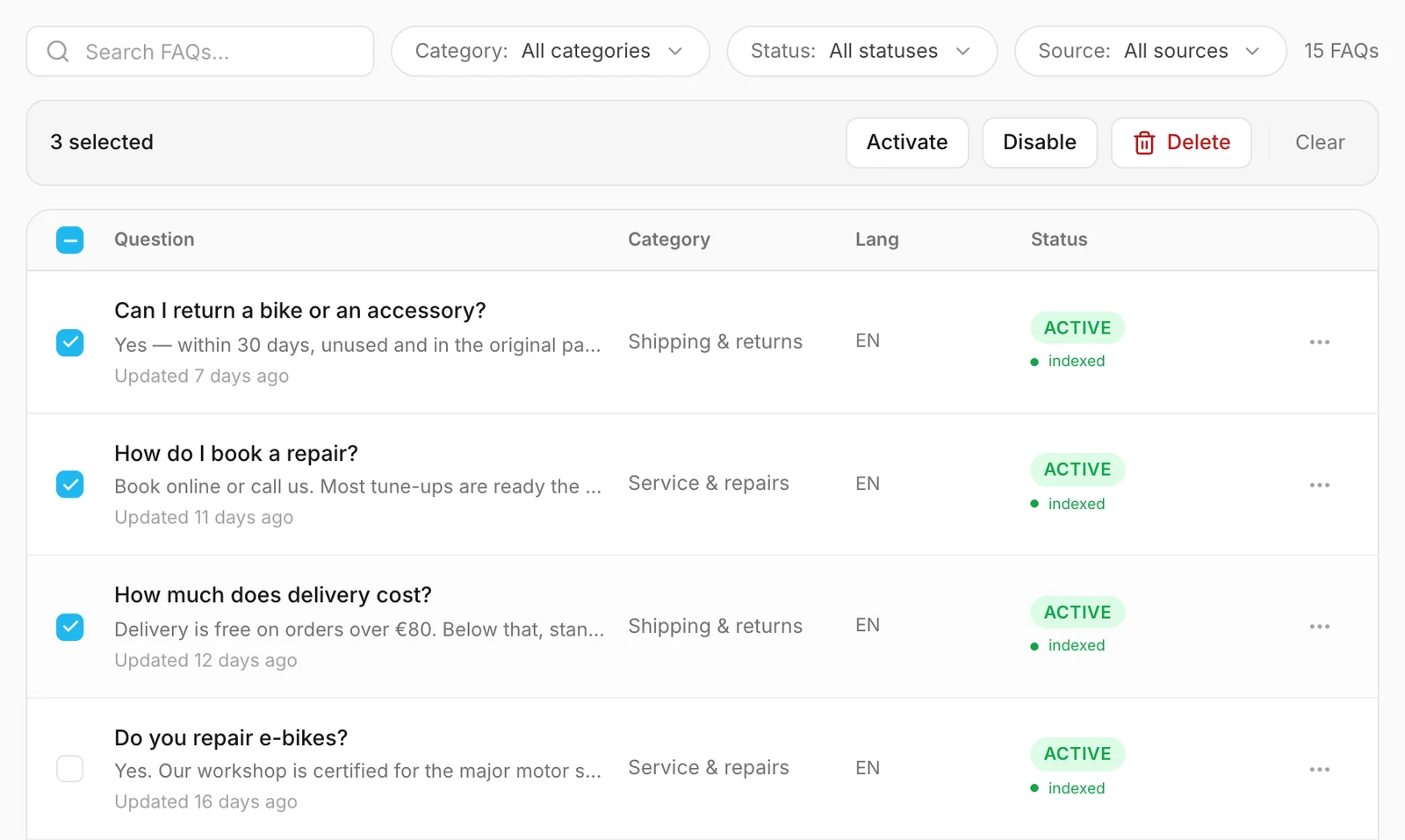Click the Question column header
This screenshot has height=840, width=1405.
pos(155,240)
